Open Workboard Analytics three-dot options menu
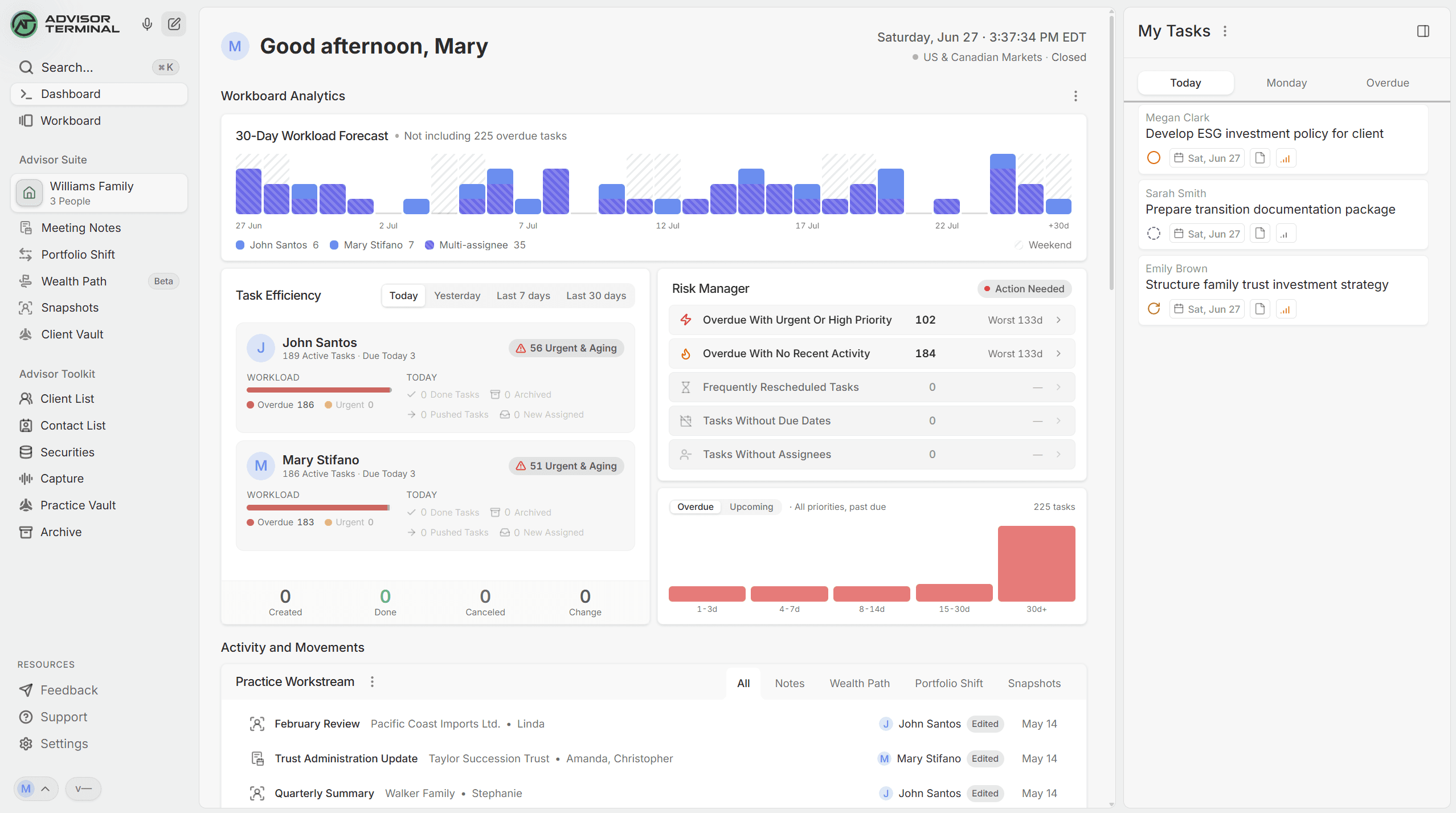The height and width of the screenshot is (813, 1456). point(1075,96)
